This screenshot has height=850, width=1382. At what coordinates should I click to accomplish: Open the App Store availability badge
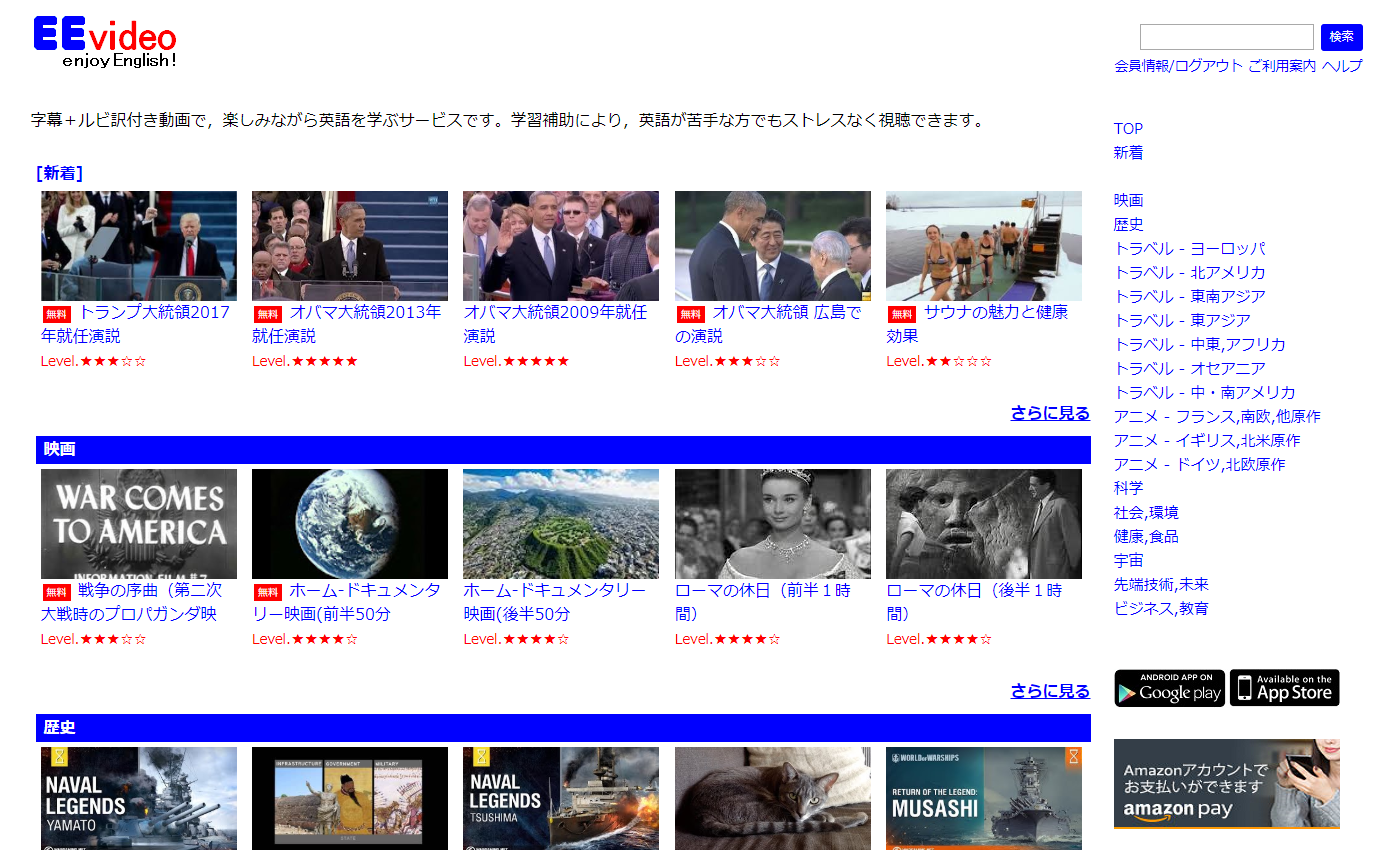coord(1284,688)
